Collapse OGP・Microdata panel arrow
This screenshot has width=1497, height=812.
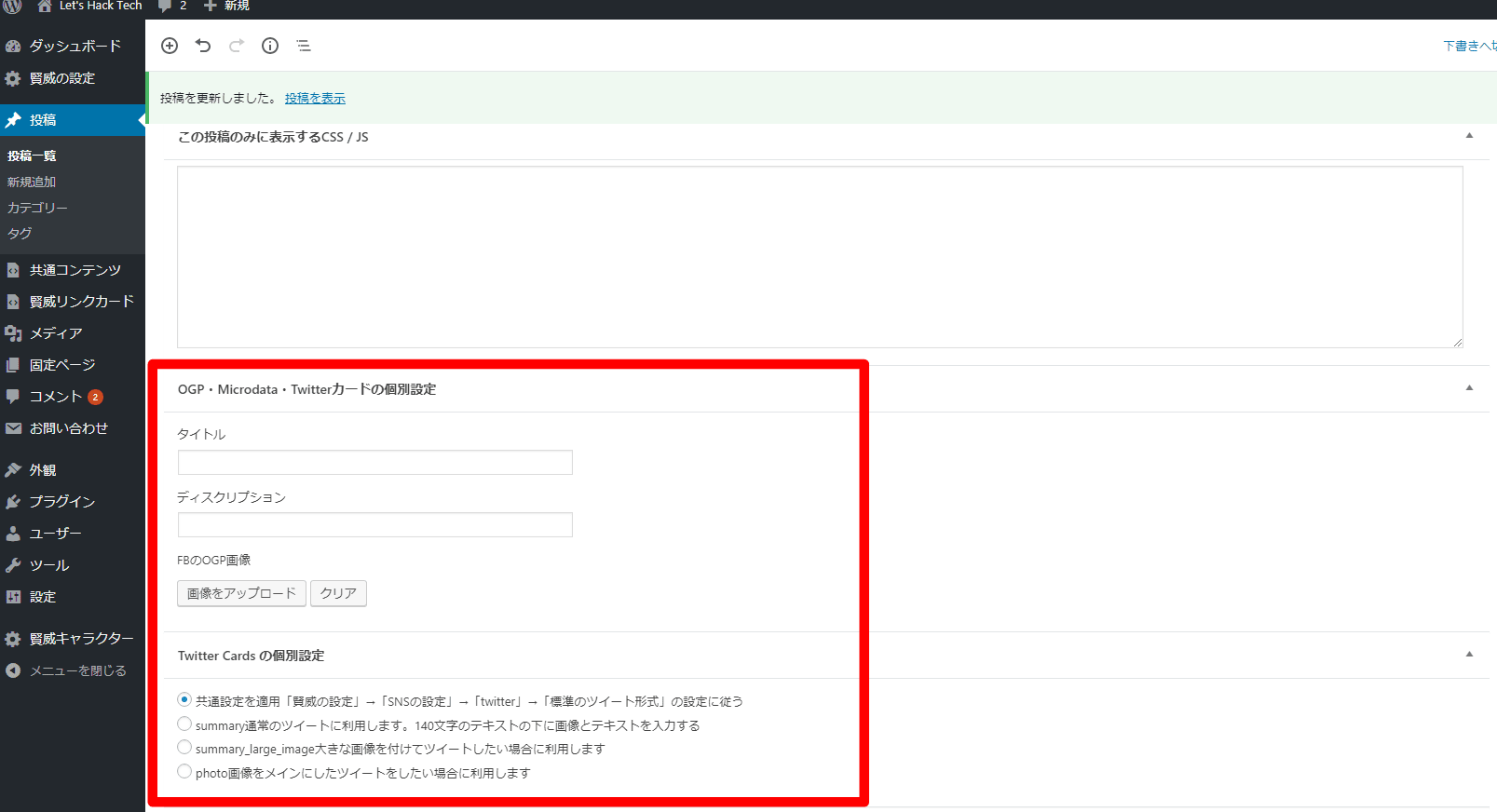coord(1469,388)
